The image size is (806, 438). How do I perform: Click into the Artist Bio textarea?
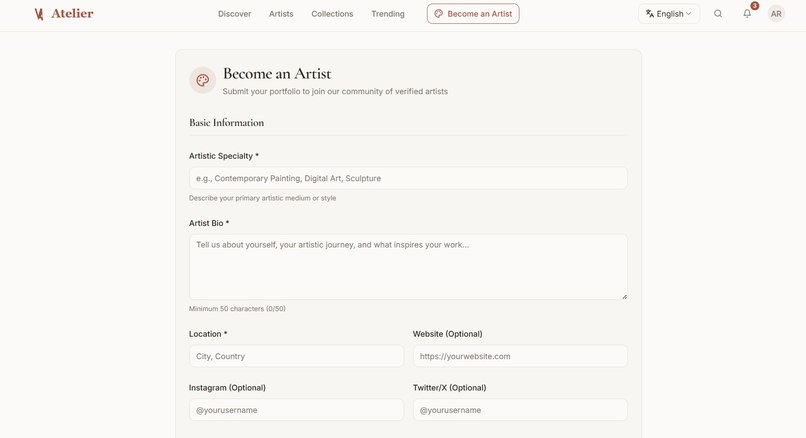point(408,267)
